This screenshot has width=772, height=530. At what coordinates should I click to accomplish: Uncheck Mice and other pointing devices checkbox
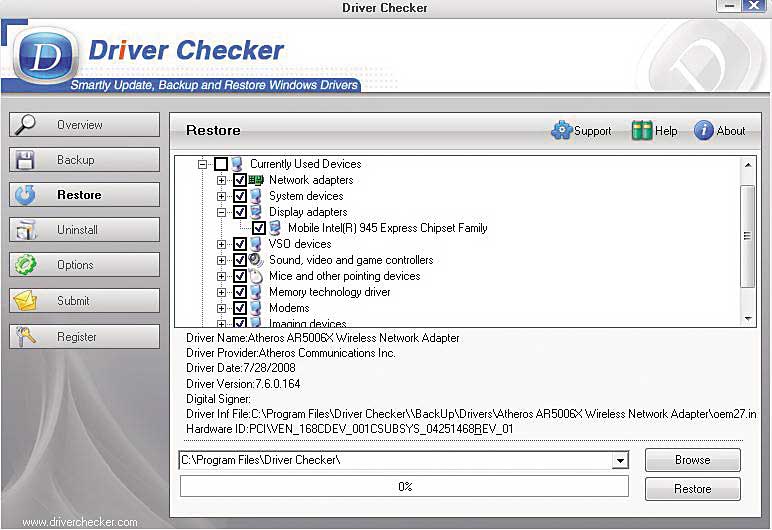pos(240,276)
